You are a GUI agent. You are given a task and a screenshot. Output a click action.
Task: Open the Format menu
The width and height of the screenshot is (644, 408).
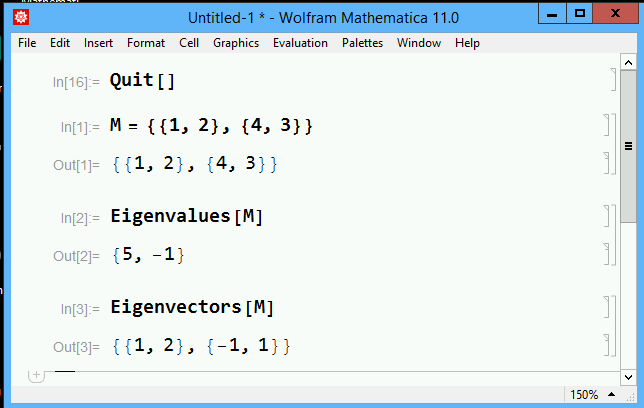tap(146, 43)
